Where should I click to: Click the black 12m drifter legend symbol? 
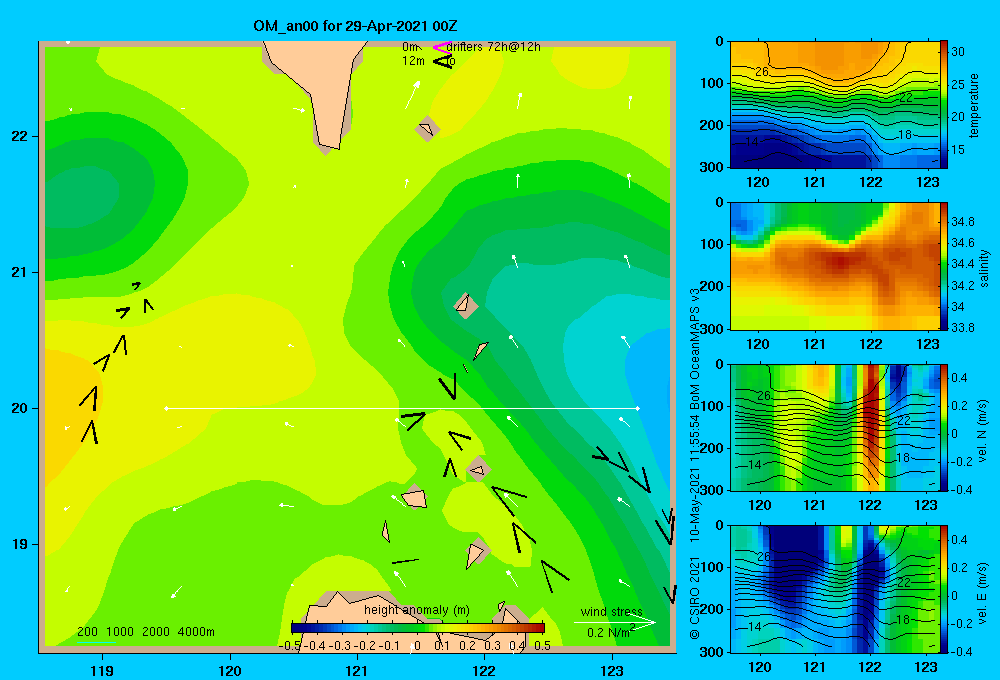442,62
